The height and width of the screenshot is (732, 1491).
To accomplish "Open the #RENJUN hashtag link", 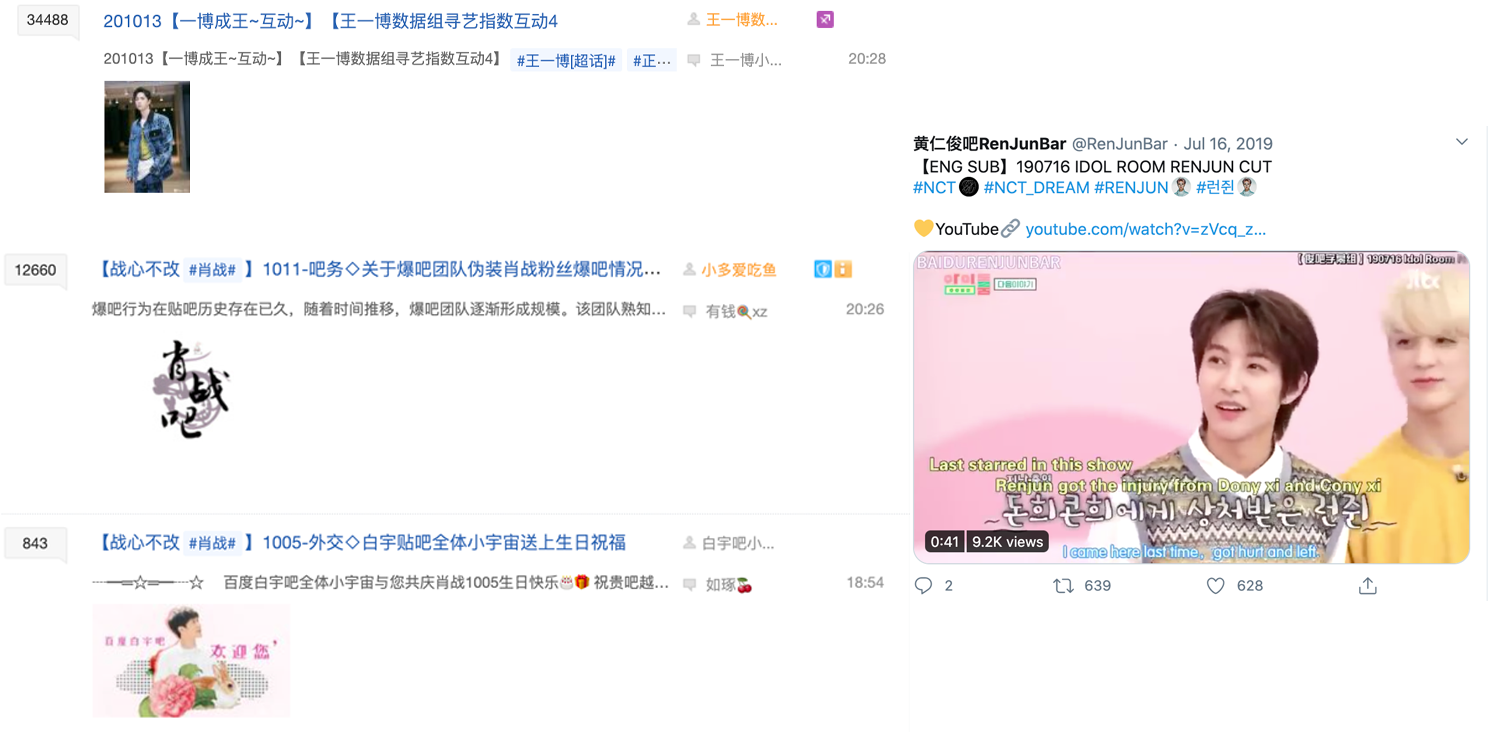I will click(1131, 187).
